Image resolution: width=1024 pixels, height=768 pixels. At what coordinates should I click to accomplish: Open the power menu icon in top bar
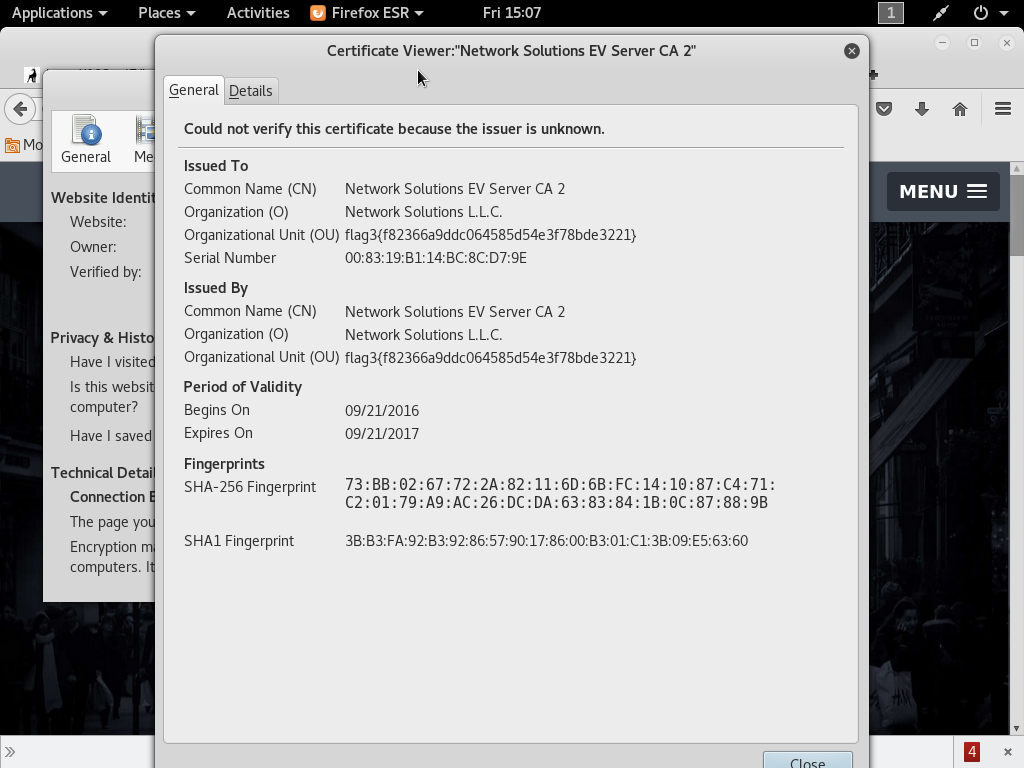(x=980, y=13)
